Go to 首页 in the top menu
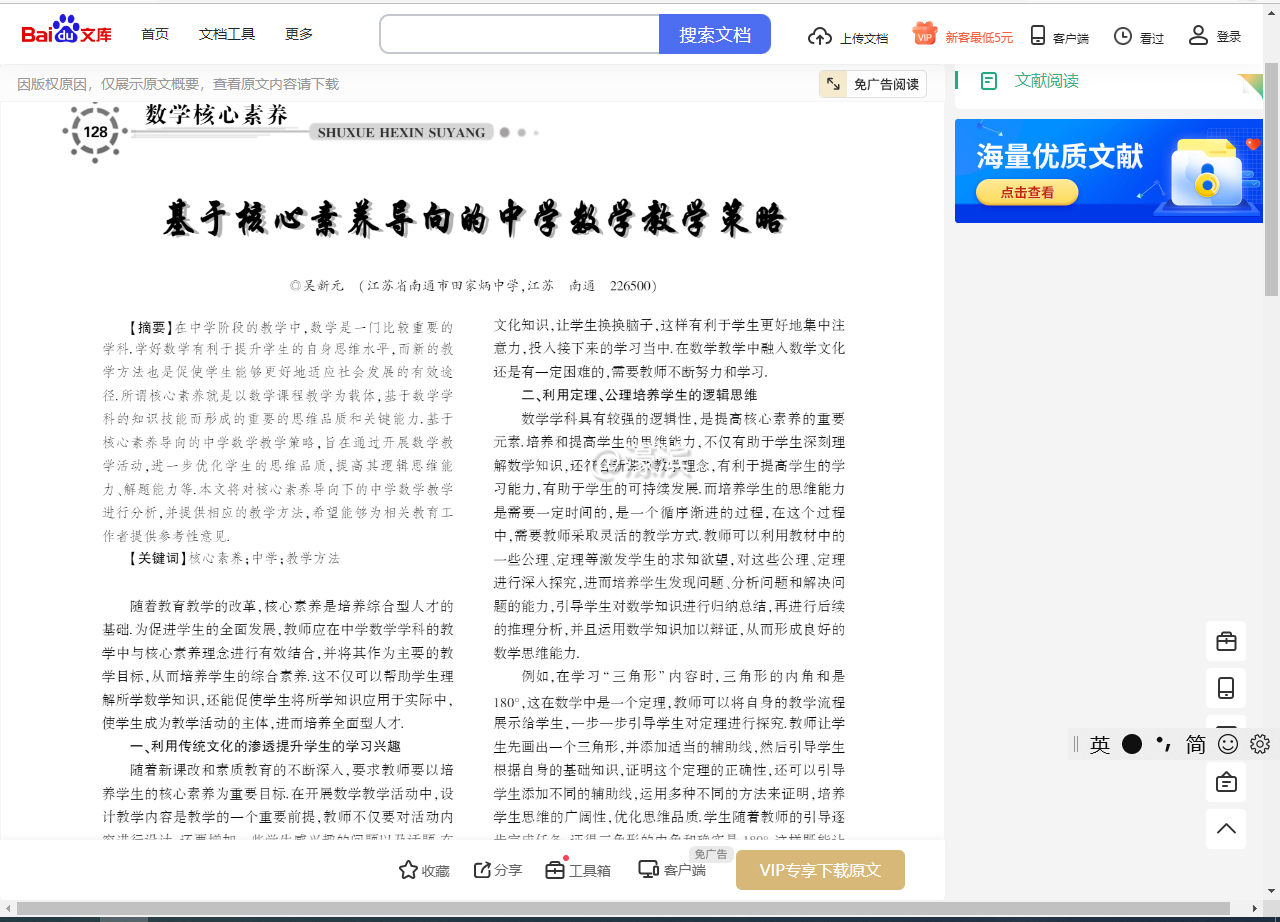Viewport: 1280px width, 922px height. [x=155, y=33]
